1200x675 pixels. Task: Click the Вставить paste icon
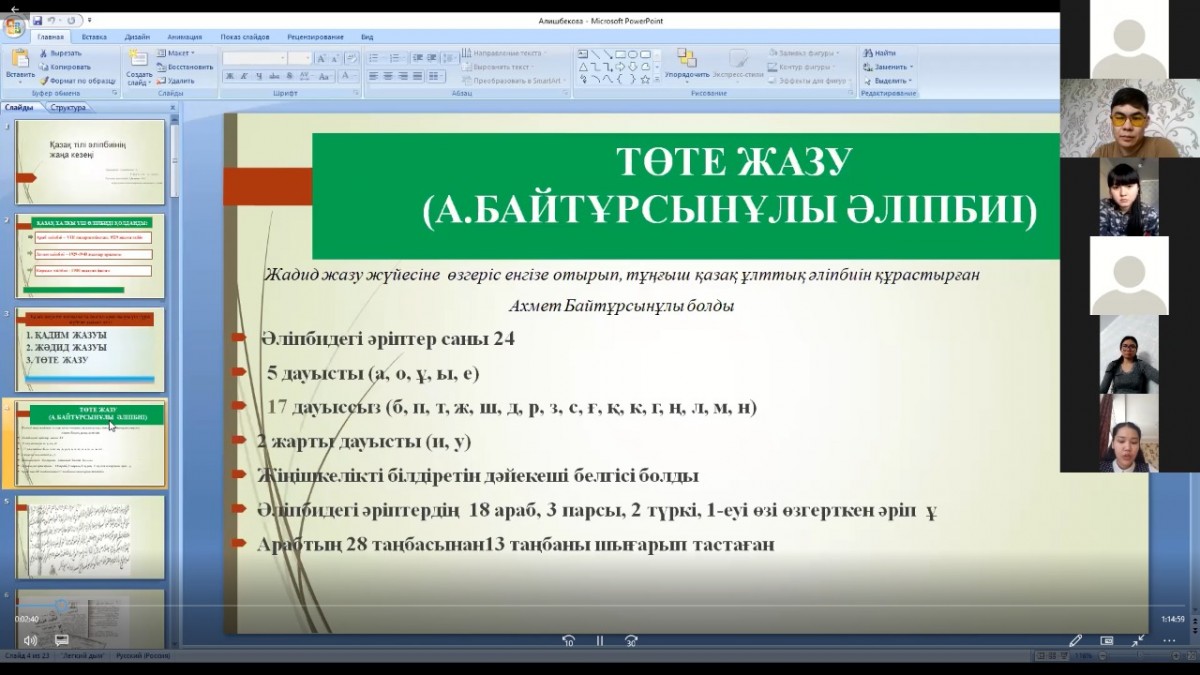[x=19, y=58]
